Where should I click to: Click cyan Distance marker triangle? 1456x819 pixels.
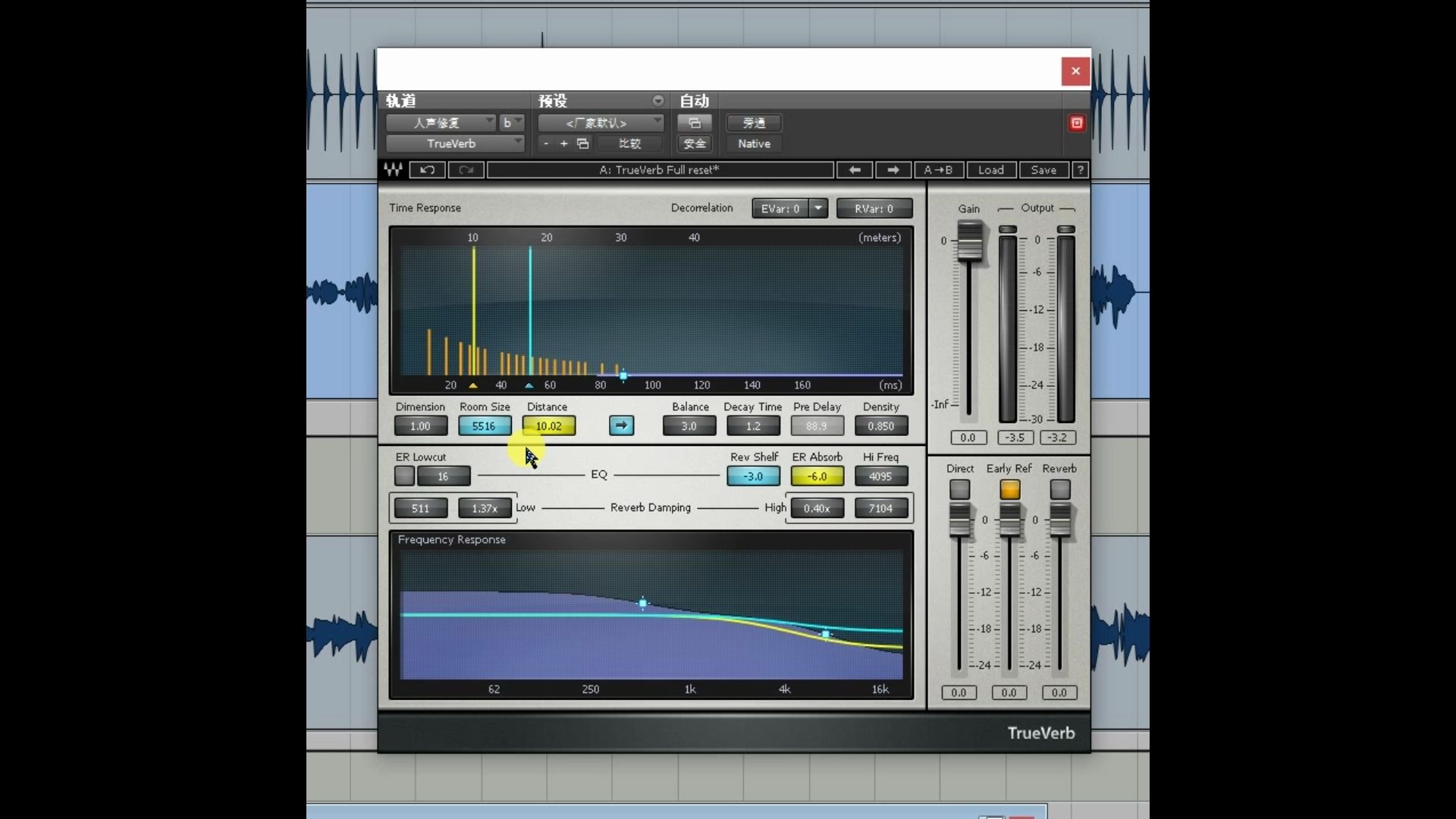(529, 385)
